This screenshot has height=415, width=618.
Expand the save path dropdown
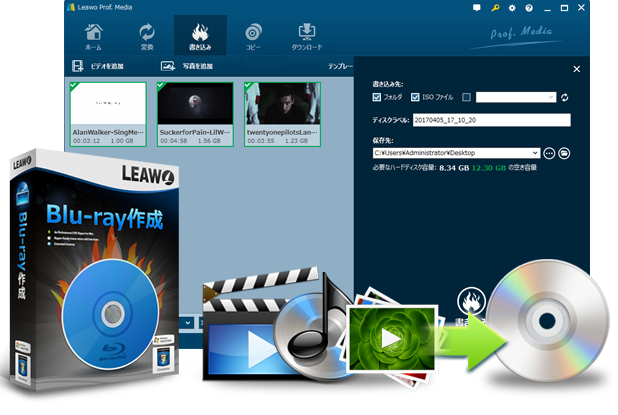535,153
